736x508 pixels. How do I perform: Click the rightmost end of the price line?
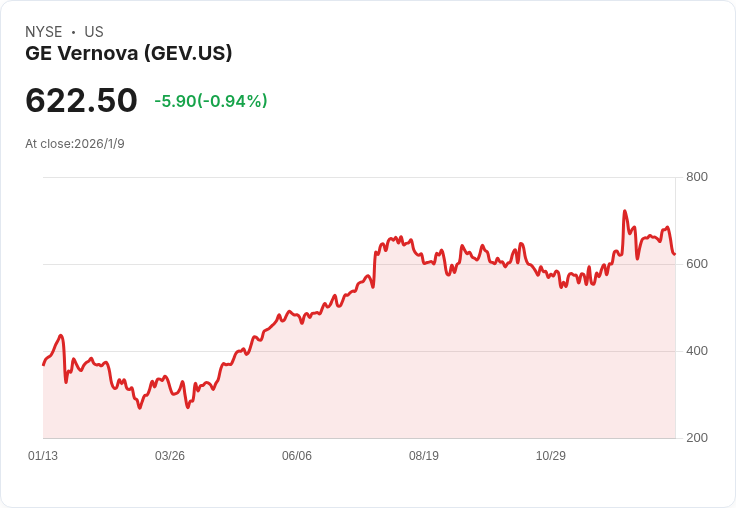point(675,254)
